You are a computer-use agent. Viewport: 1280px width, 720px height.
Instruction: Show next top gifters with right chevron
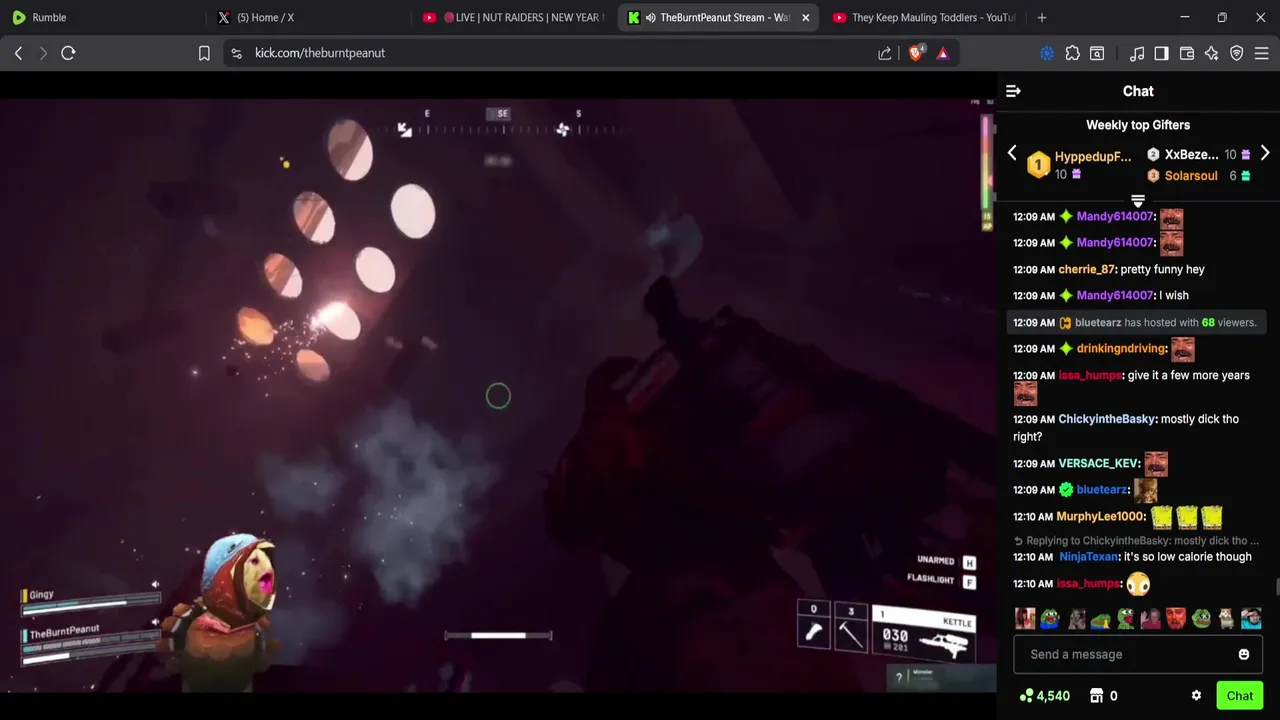coord(1265,153)
